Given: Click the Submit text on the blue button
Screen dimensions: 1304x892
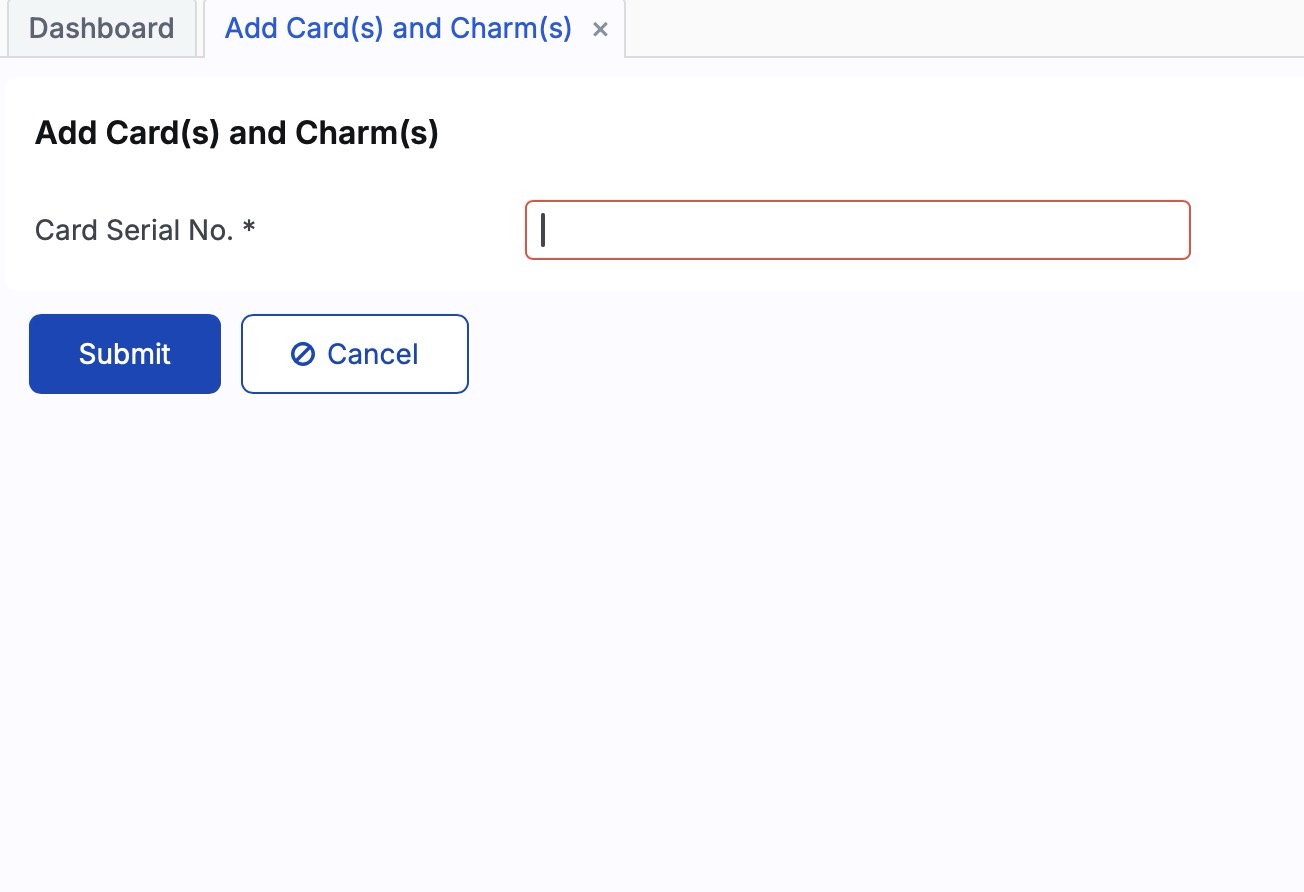Looking at the screenshot, I should tap(125, 354).
